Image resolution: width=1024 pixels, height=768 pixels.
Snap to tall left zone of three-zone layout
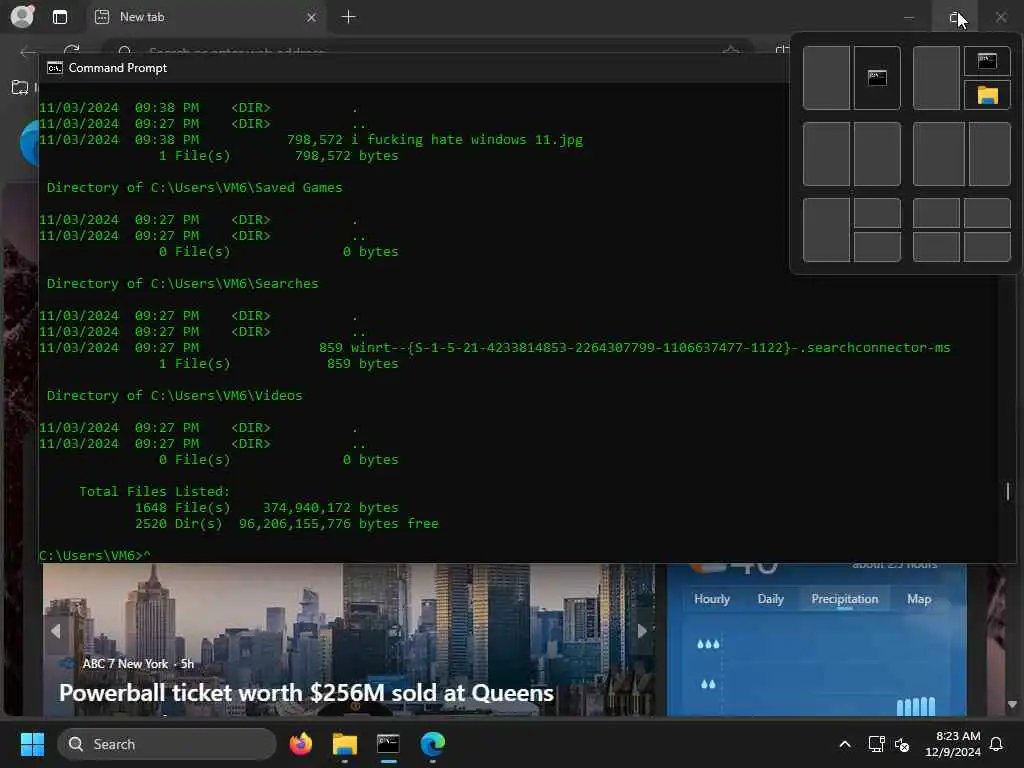pos(826,231)
